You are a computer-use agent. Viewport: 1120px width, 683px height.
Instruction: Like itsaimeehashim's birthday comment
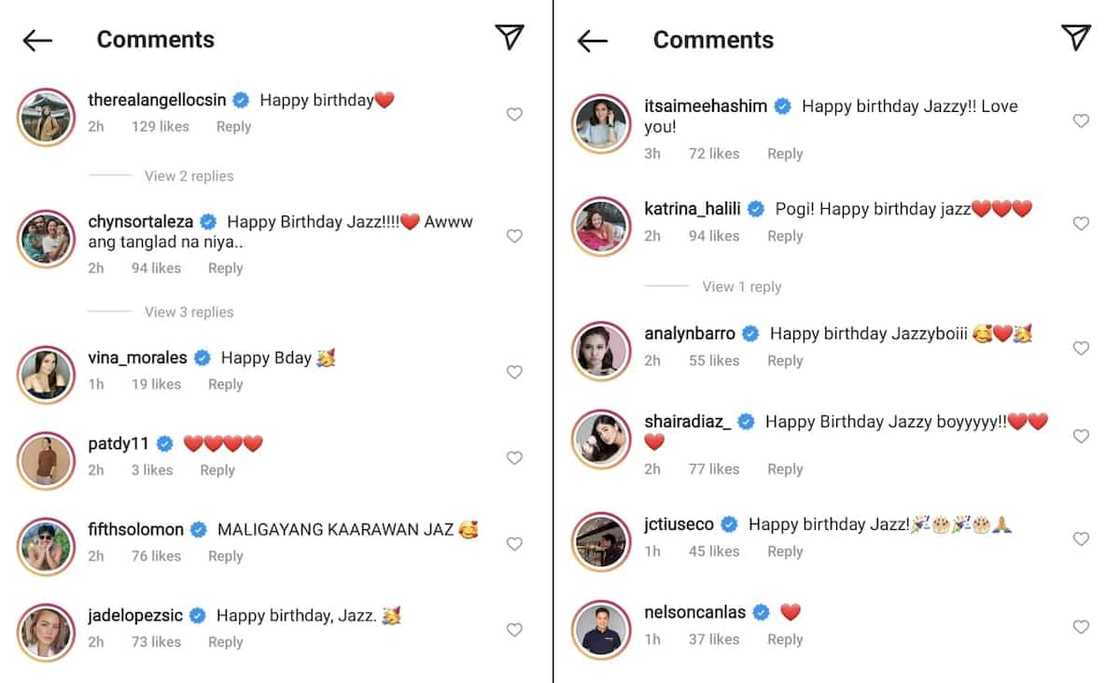point(1081,121)
